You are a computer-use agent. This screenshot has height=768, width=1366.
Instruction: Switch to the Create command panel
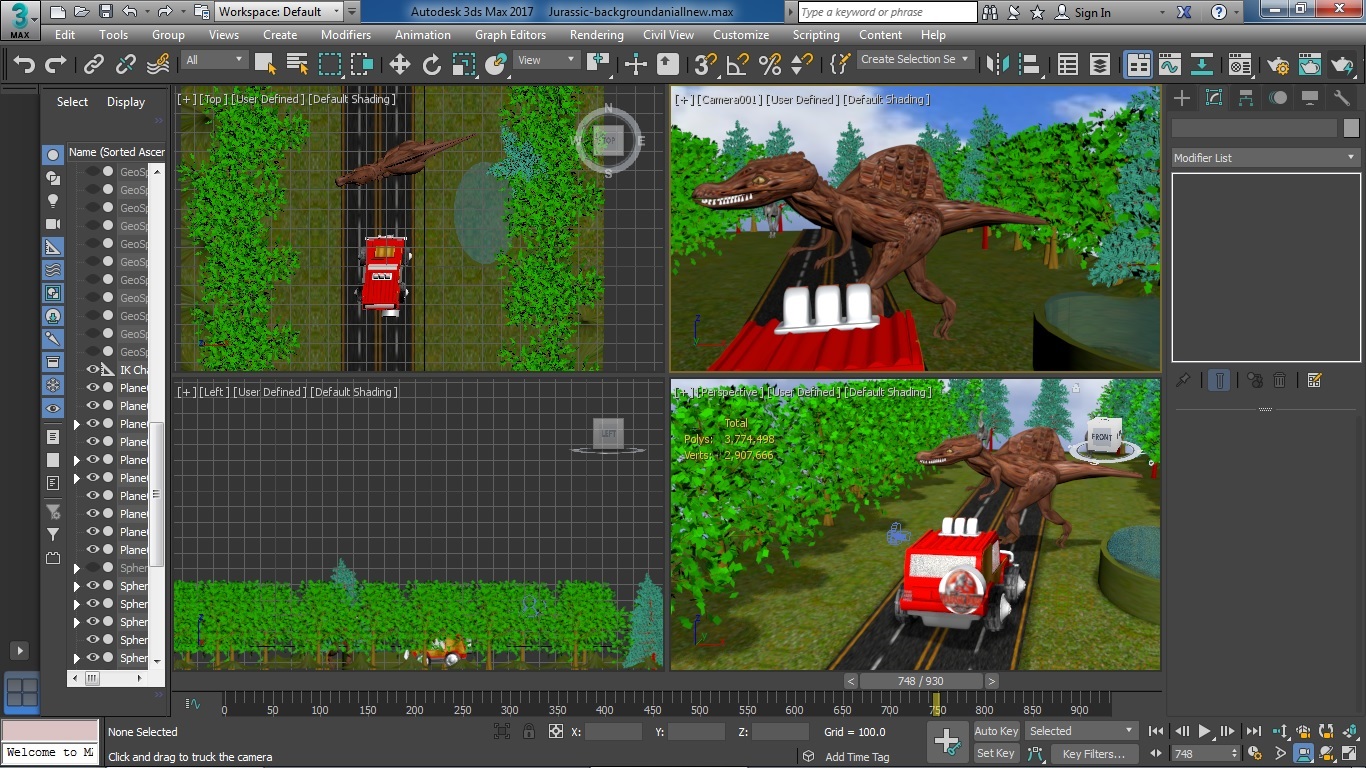pyautogui.click(x=1182, y=98)
